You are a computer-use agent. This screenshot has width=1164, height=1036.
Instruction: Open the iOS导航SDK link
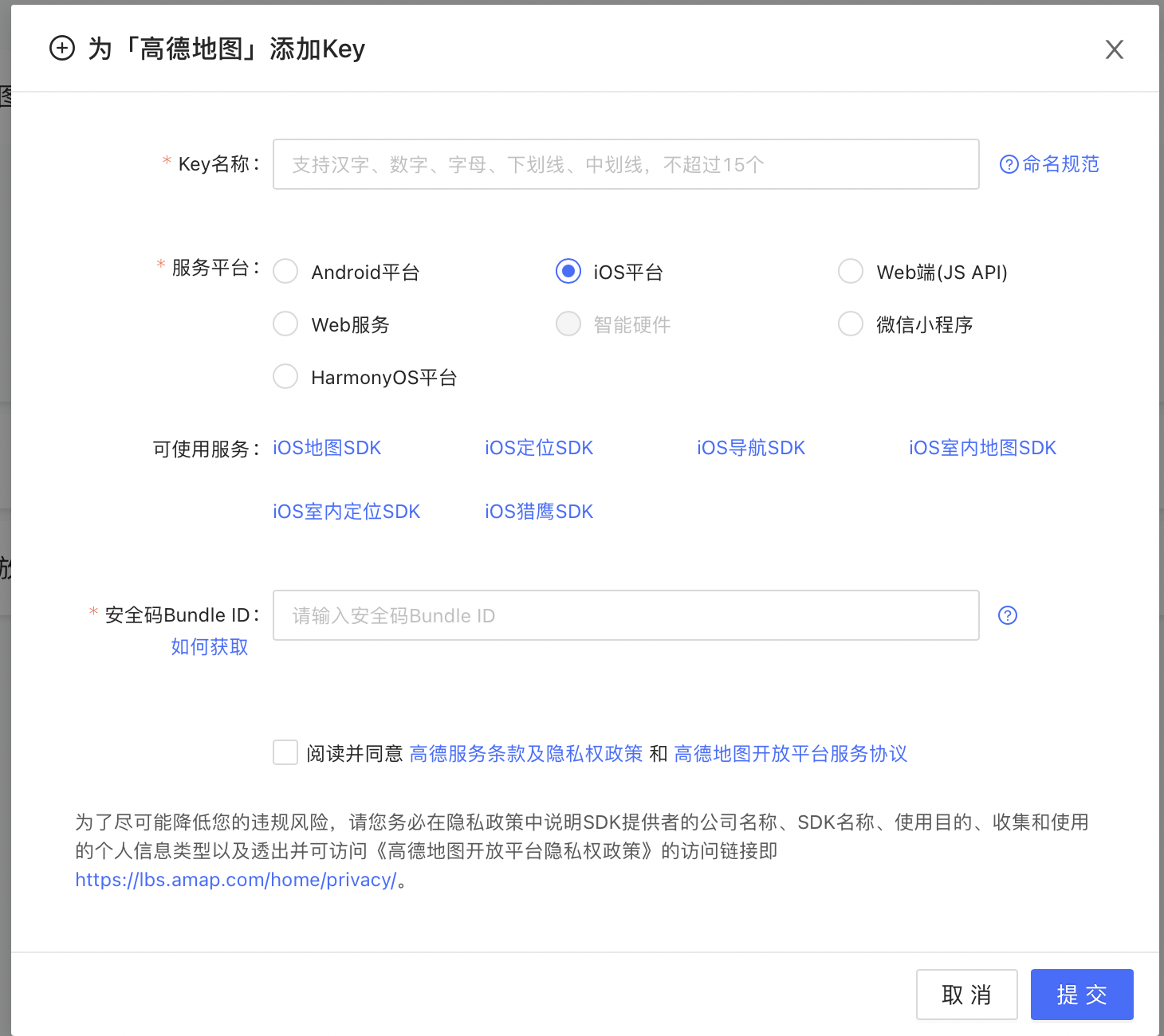click(749, 448)
